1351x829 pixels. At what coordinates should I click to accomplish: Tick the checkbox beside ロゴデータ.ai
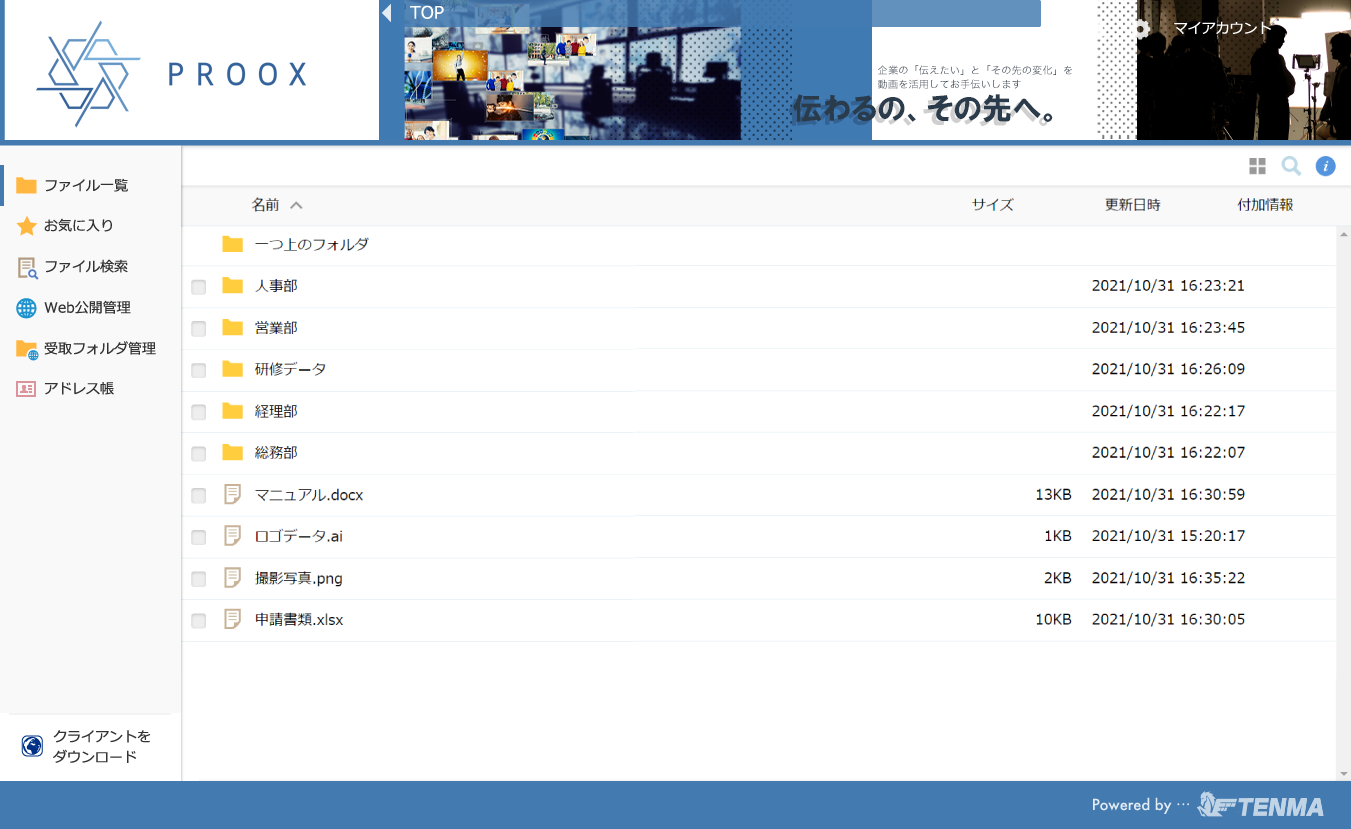point(199,537)
